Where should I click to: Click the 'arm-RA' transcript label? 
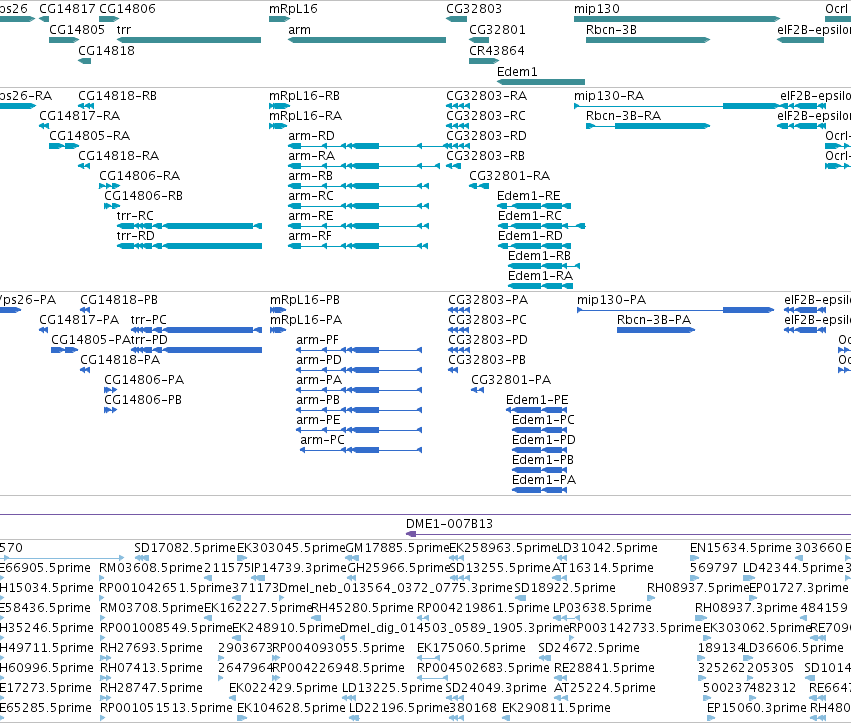[x=312, y=156]
